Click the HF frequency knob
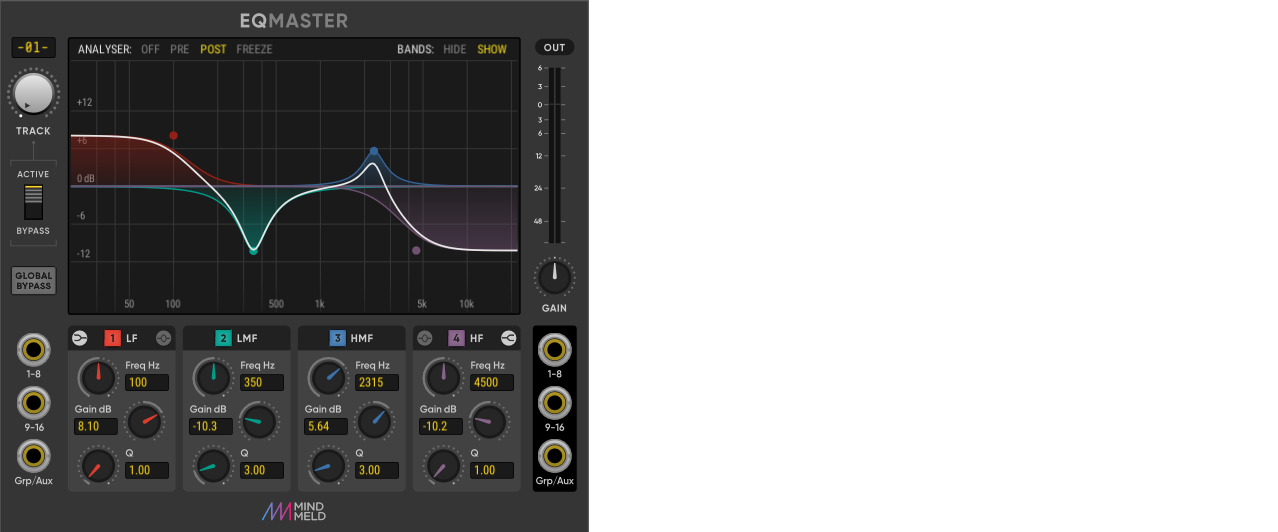Viewport: 1278px width, 532px height. pyautogui.click(x=442, y=376)
